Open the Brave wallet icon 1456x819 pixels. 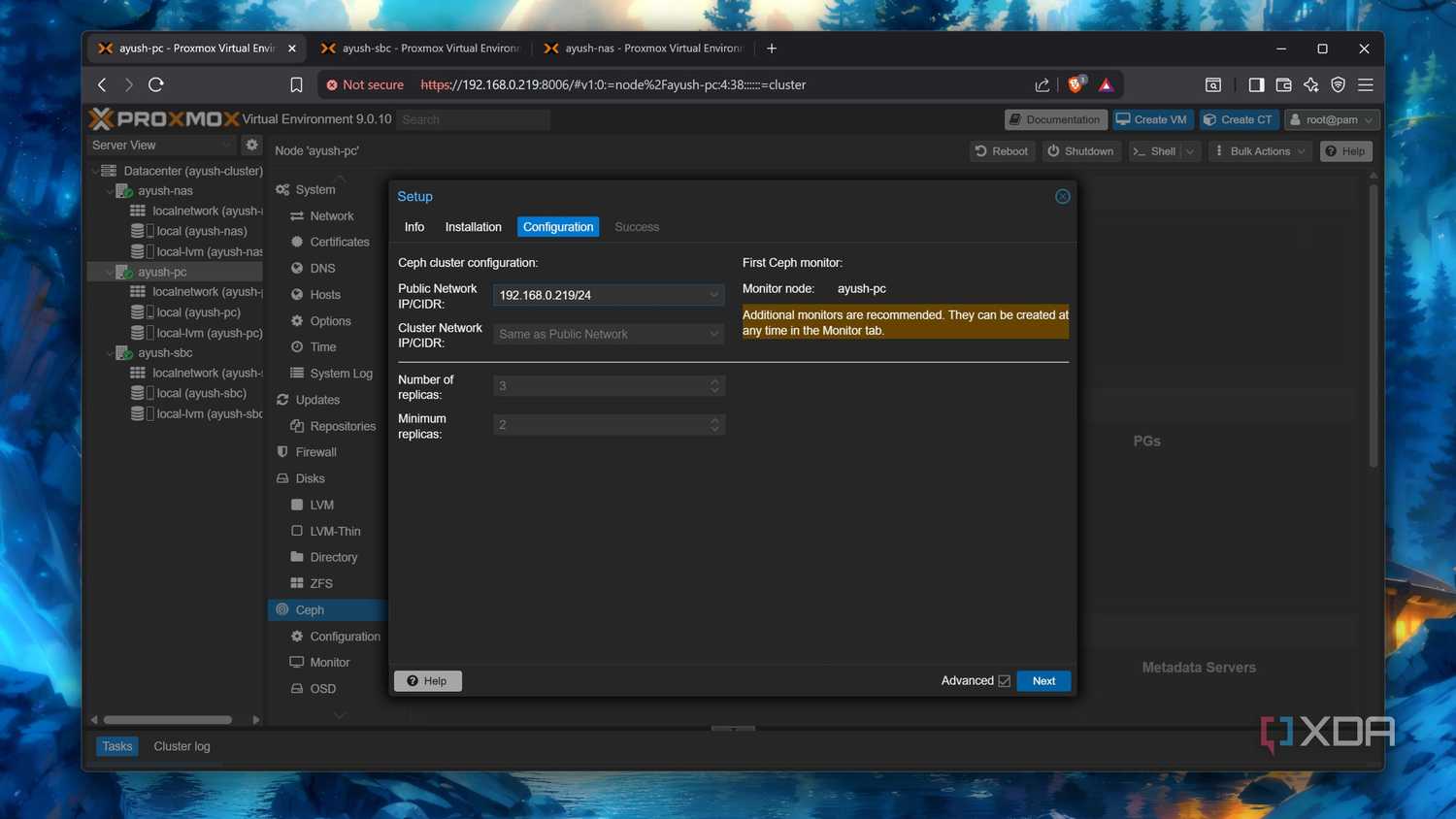coord(1283,84)
